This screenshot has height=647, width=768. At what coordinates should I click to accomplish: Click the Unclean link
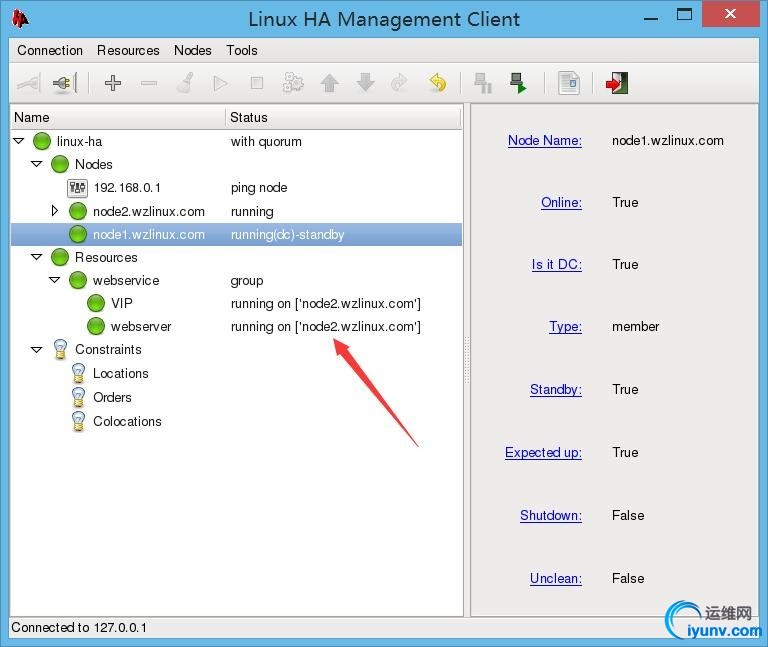(556, 578)
